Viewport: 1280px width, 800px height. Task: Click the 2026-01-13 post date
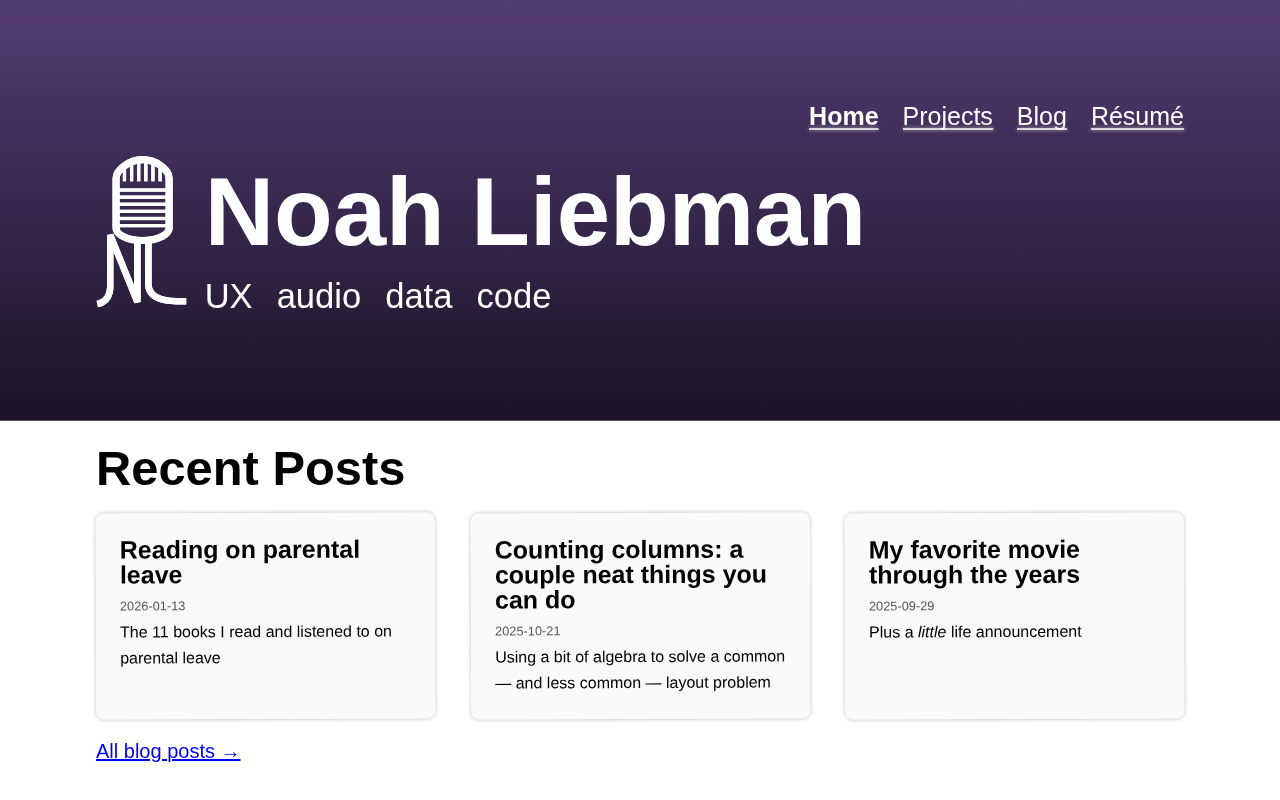(x=152, y=606)
